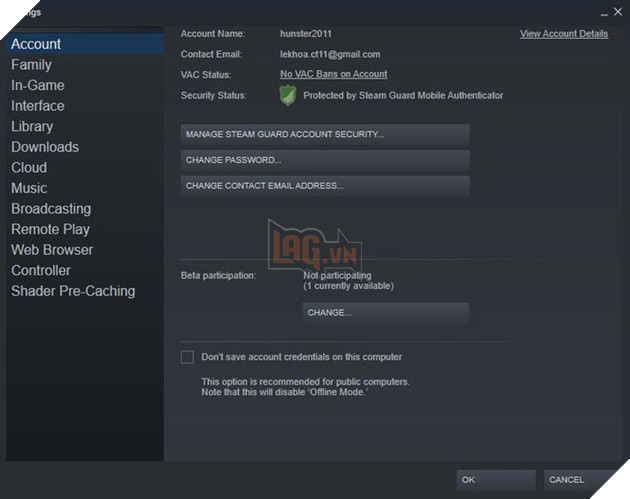Confirm settings with the OK button
630x499 pixels.
[496, 480]
